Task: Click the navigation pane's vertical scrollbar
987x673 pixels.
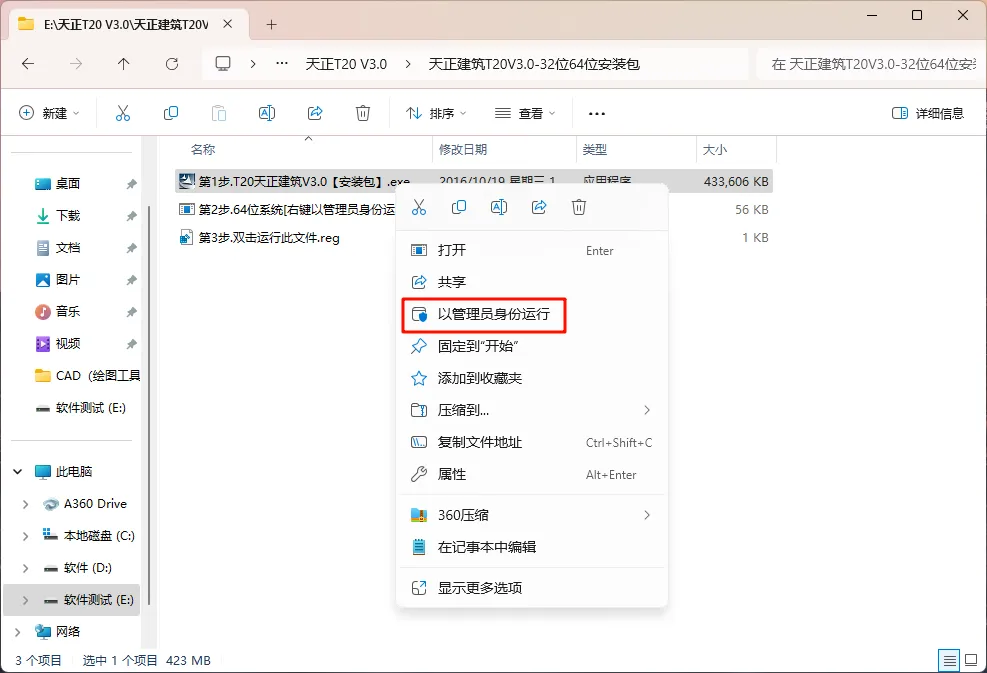Action: (x=149, y=403)
